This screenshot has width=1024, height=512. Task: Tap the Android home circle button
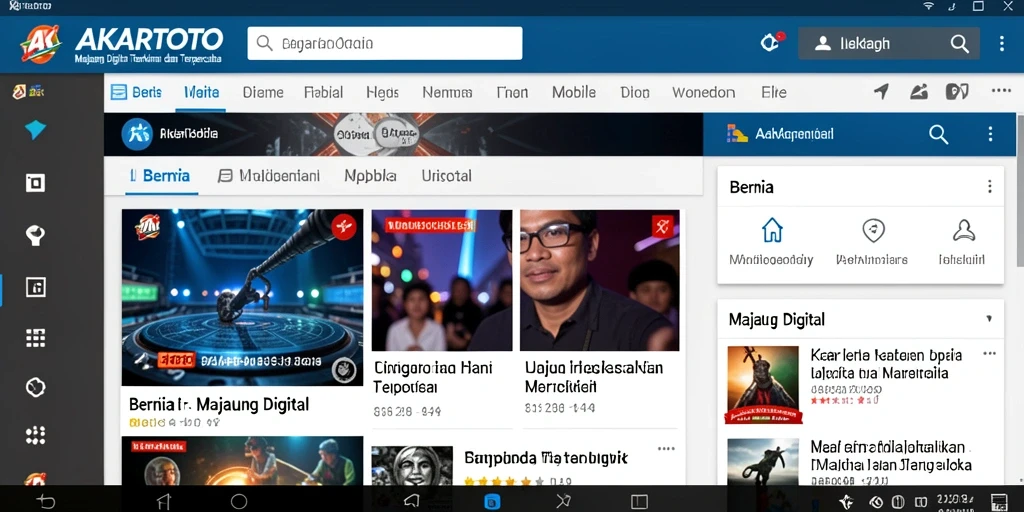239,502
